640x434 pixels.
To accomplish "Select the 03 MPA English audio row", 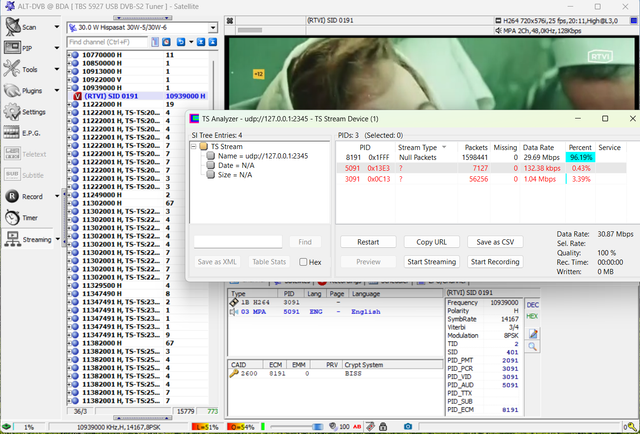I will (335, 312).
